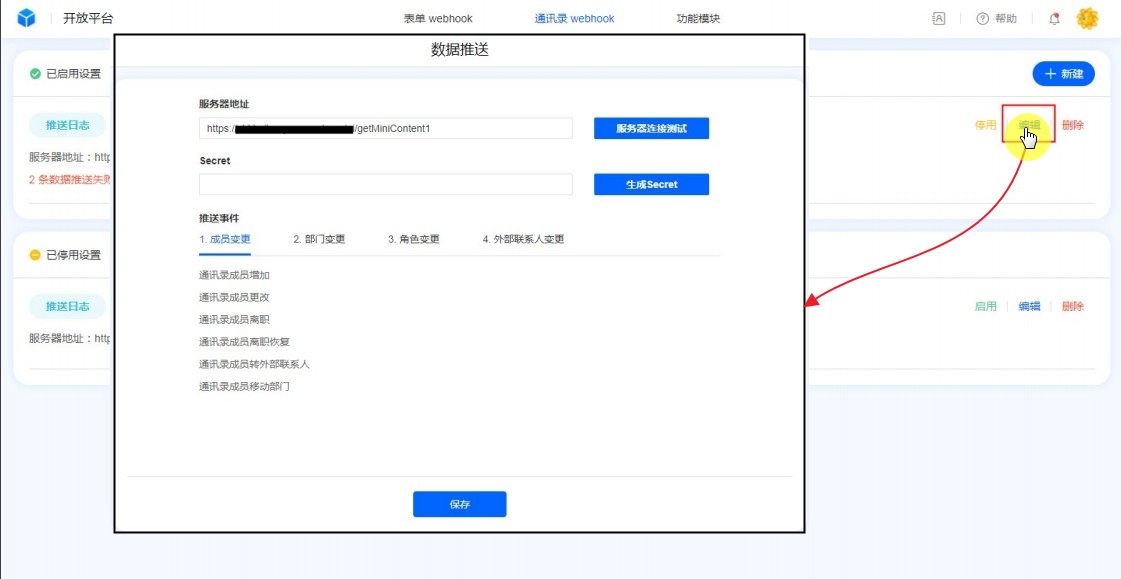This screenshot has height=579, width=1121.
Task: Focus the 服务器地址 input field
Action: [x=385, y=129]
